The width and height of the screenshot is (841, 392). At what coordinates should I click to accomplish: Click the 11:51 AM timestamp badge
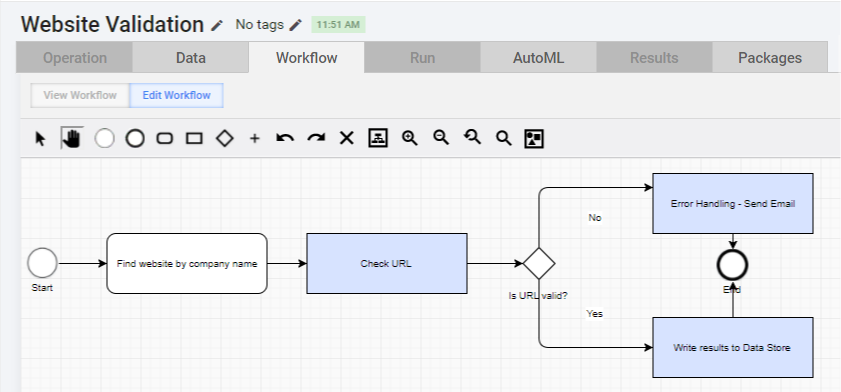coord(338,25)
